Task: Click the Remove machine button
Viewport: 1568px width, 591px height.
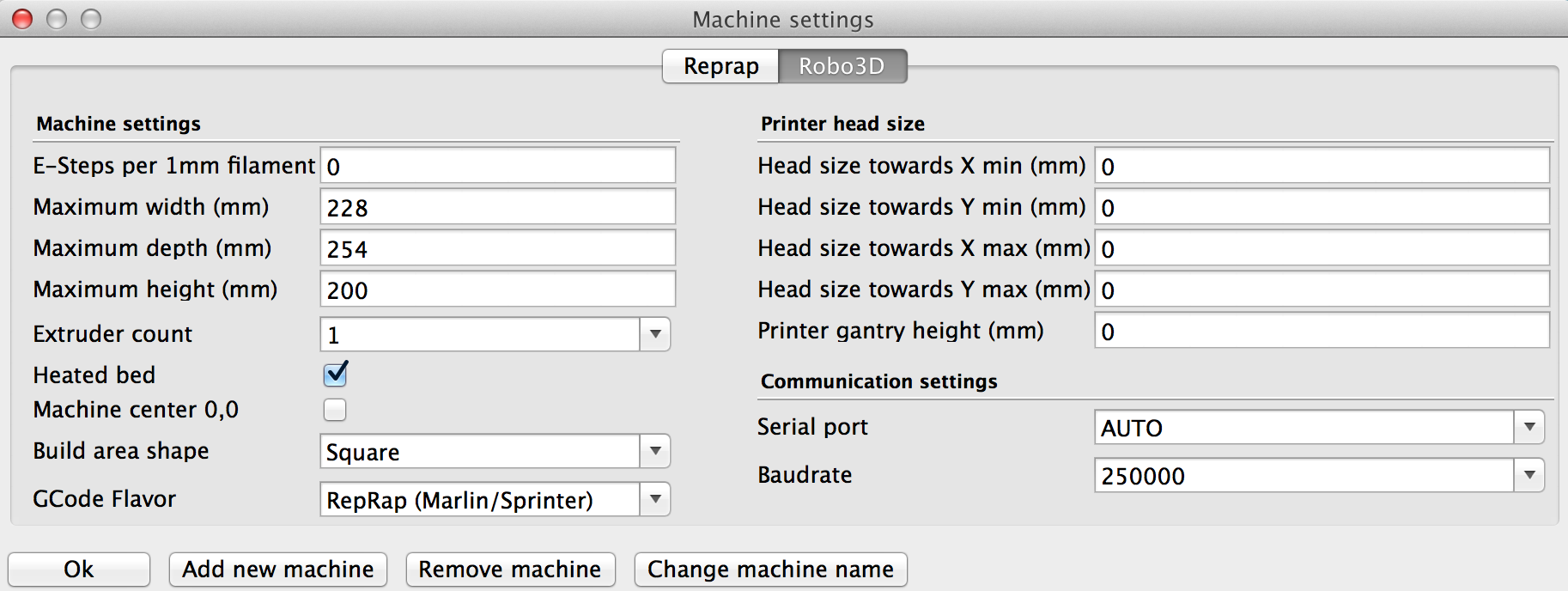Action: 510,570
